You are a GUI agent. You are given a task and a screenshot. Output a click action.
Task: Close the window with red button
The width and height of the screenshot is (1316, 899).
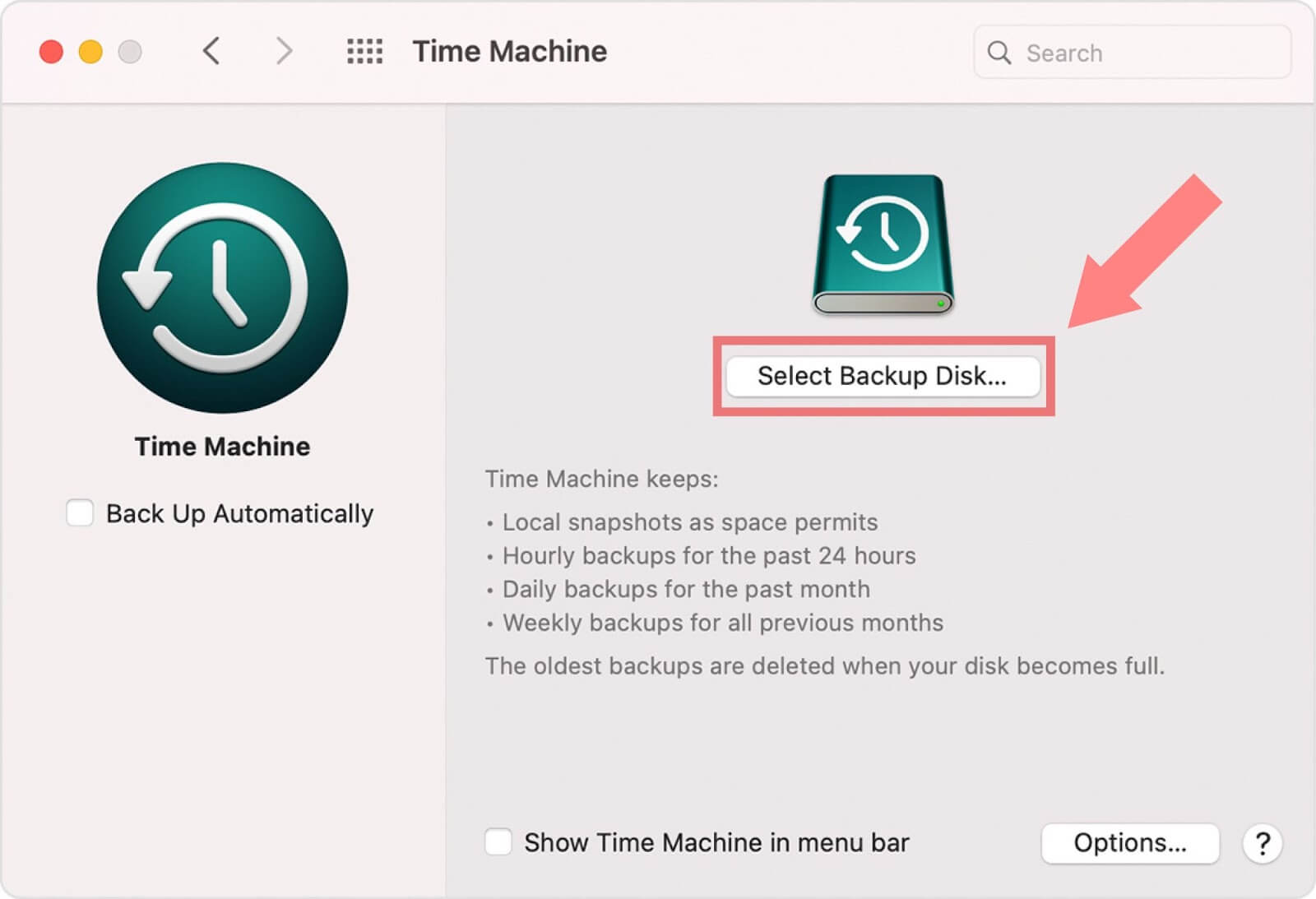51,52
